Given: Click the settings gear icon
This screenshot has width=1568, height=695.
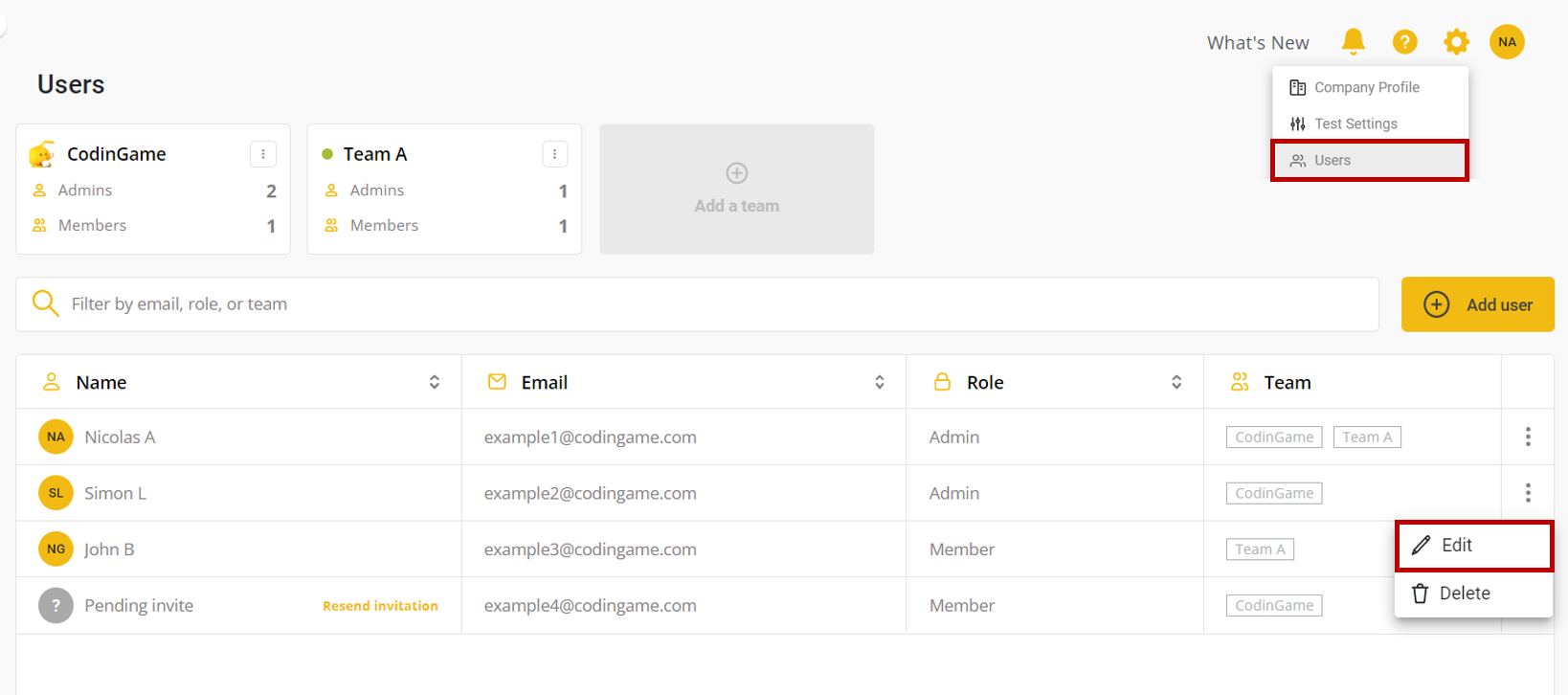Looking at the screenshot, I should (1456, 41).
